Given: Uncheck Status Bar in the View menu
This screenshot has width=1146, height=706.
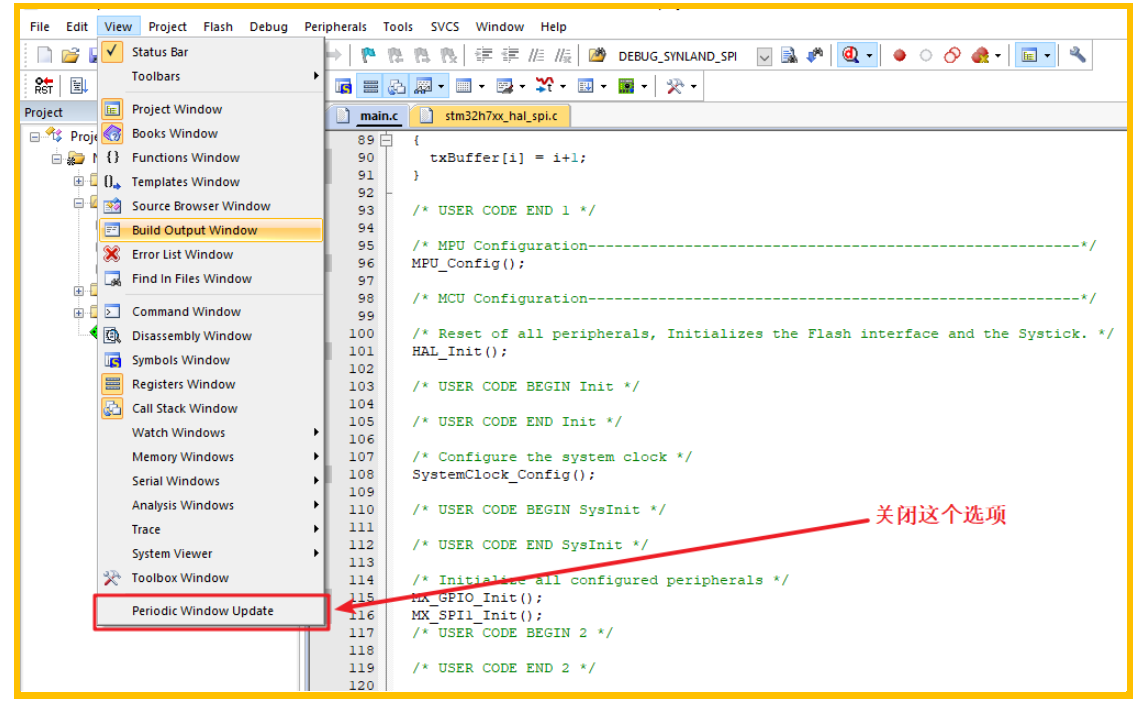Looking at the screenshot, I should click(211, 52).
